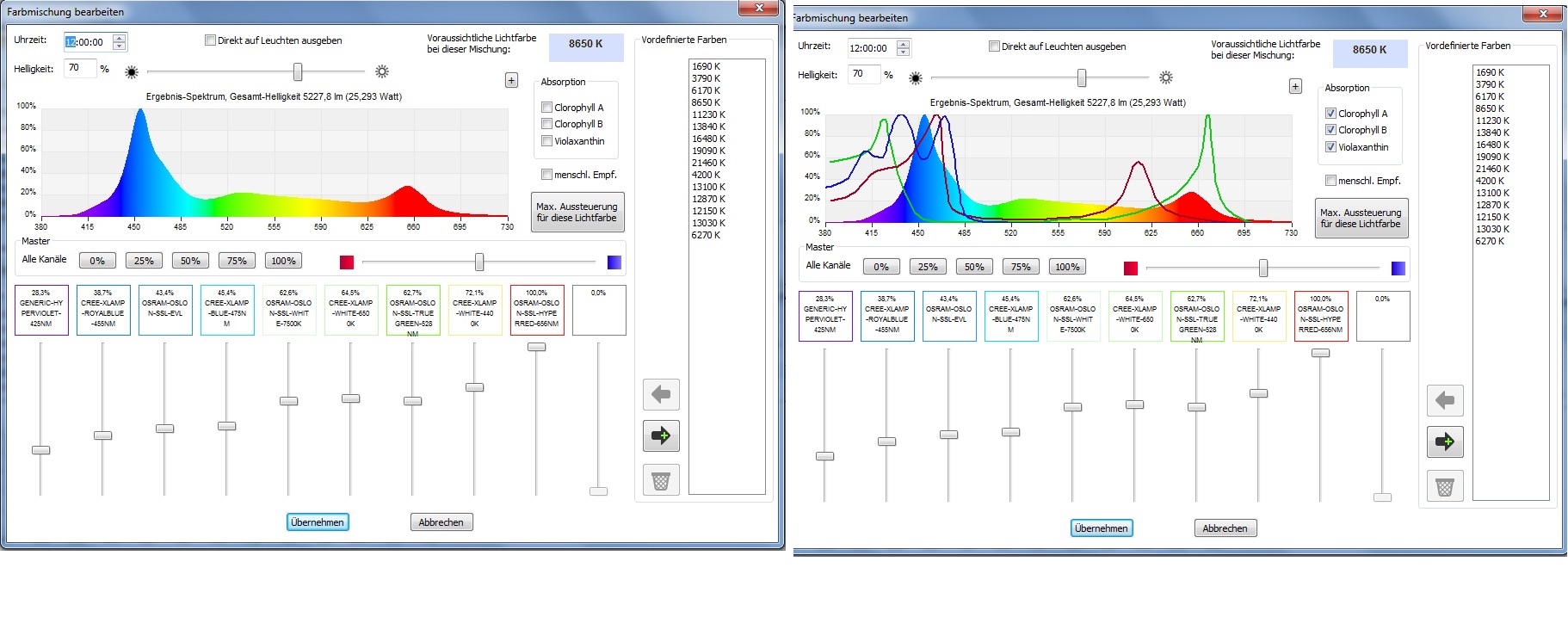Click the red color square in left window
1568x642 pixels.
pyautogui.click(x=347, y=262)
